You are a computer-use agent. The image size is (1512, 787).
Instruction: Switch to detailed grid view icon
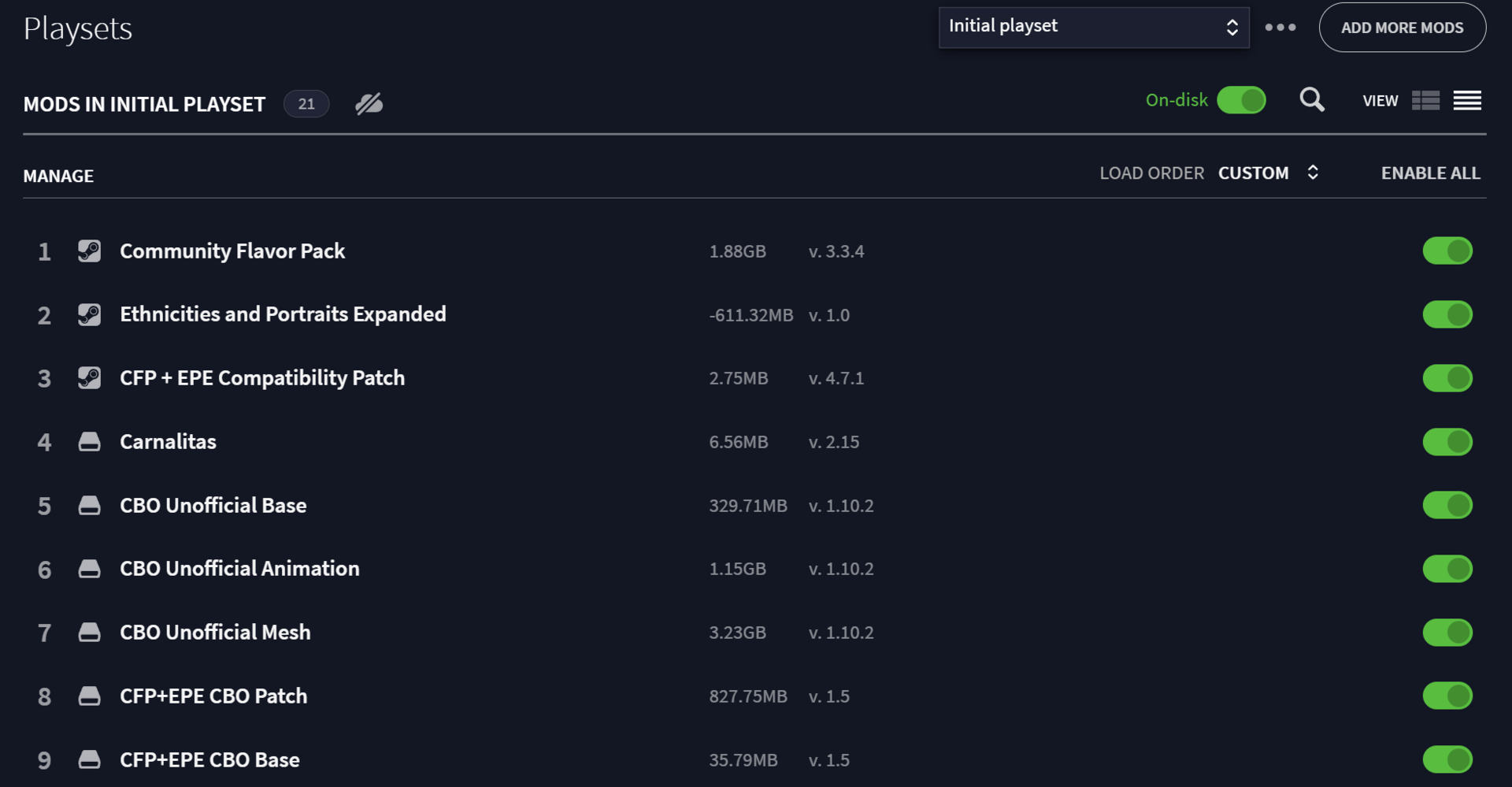click(1425, 101)
